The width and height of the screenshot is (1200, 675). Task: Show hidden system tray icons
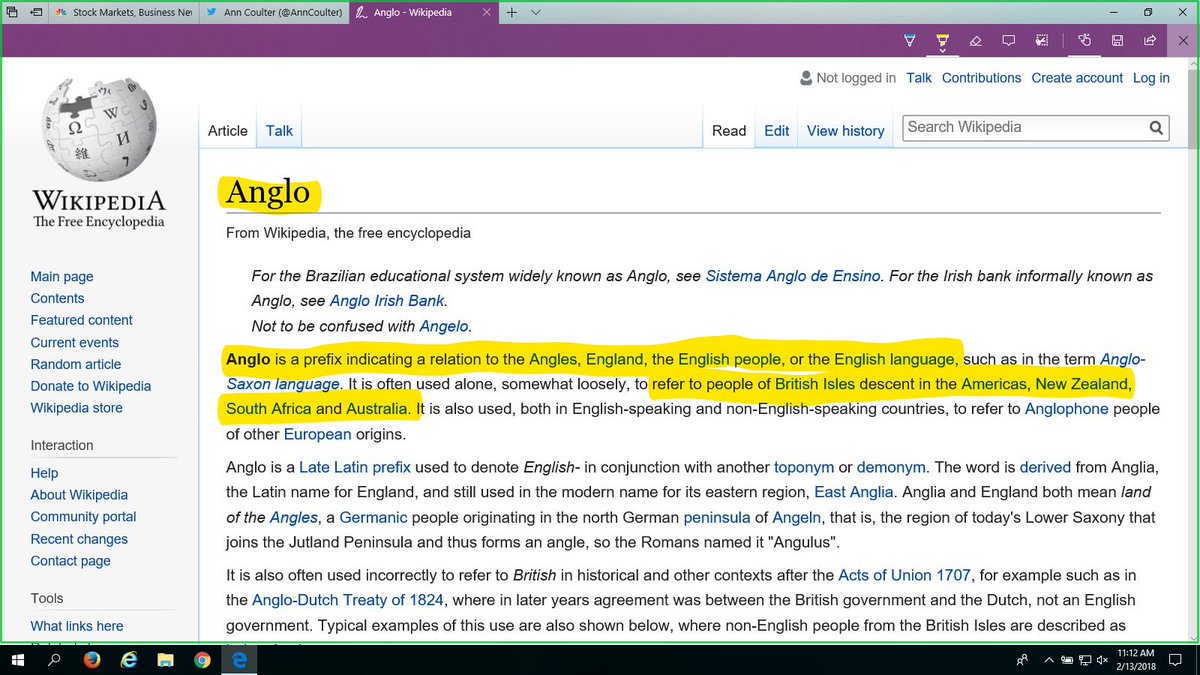[x=1050, y=660]
